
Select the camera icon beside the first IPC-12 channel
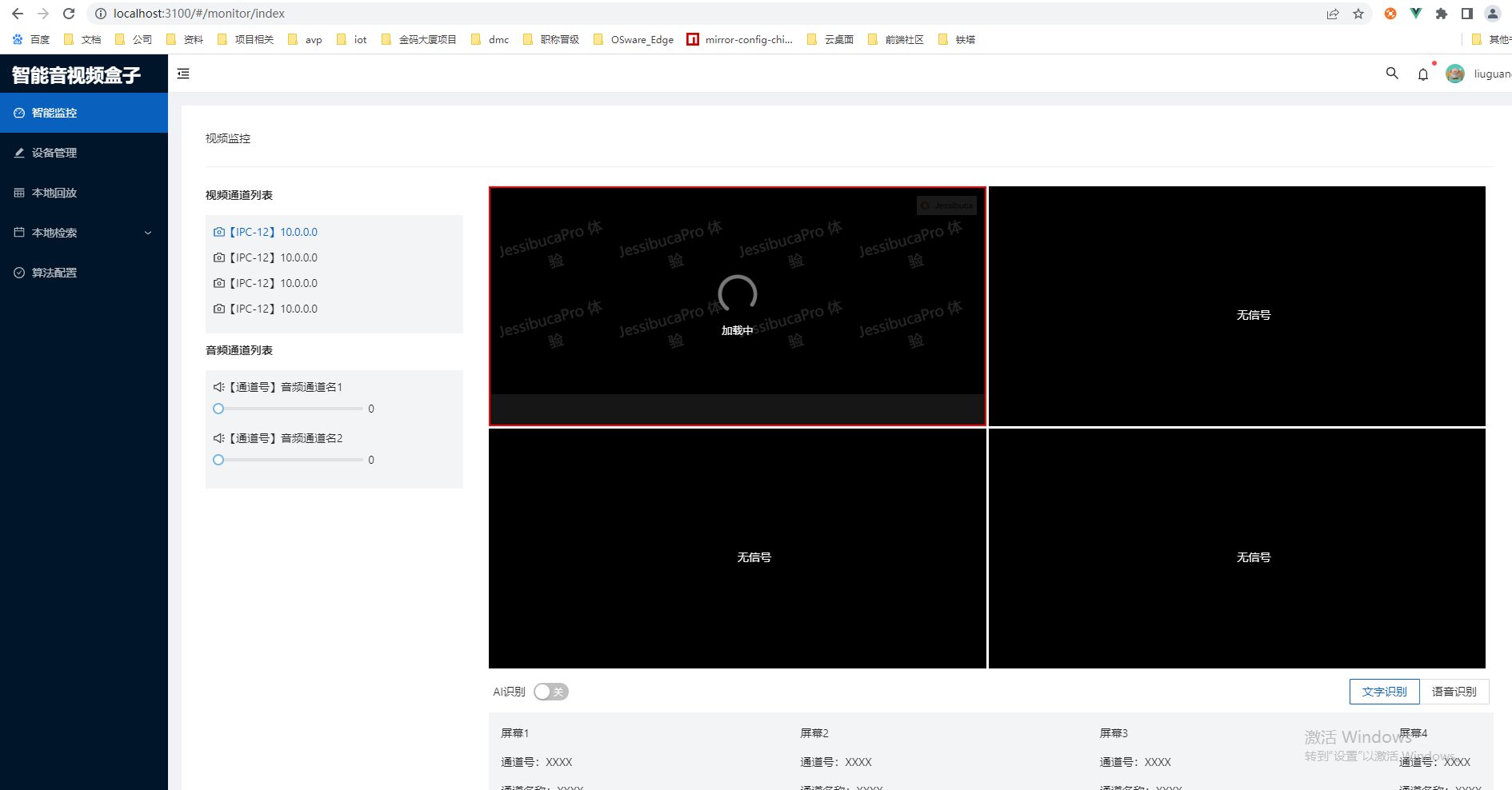pyautogui.click(x=219, y=232)
